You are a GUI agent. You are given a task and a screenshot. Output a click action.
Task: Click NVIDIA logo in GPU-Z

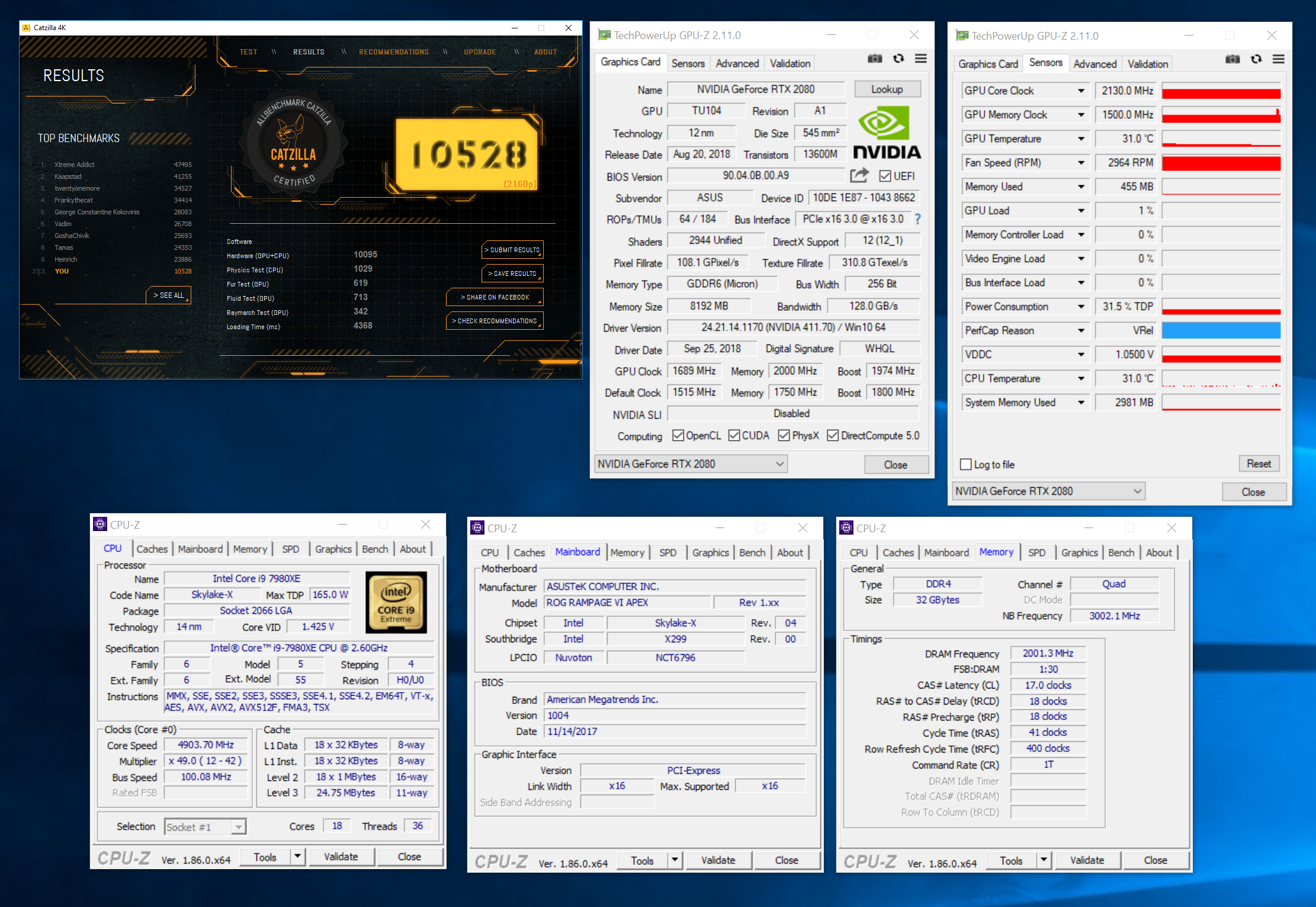887,133
